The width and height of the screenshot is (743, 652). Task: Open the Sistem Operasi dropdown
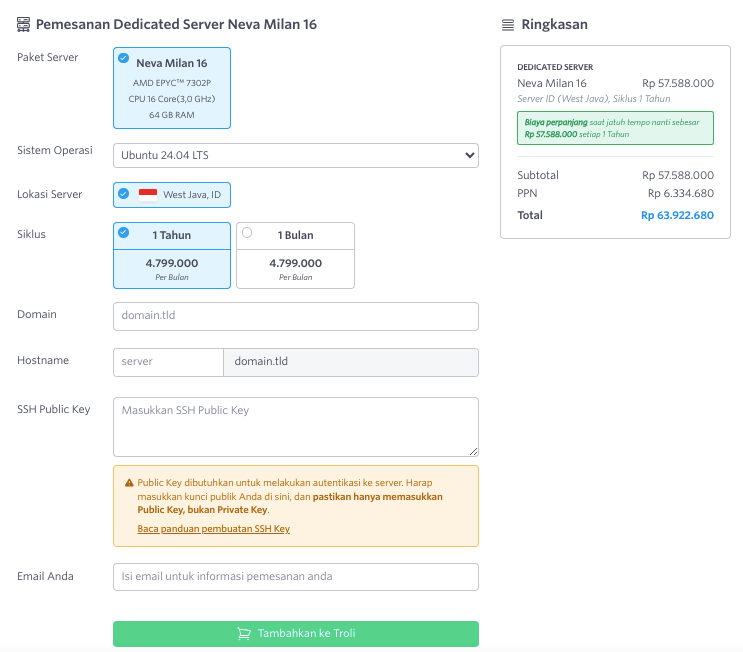295,156
